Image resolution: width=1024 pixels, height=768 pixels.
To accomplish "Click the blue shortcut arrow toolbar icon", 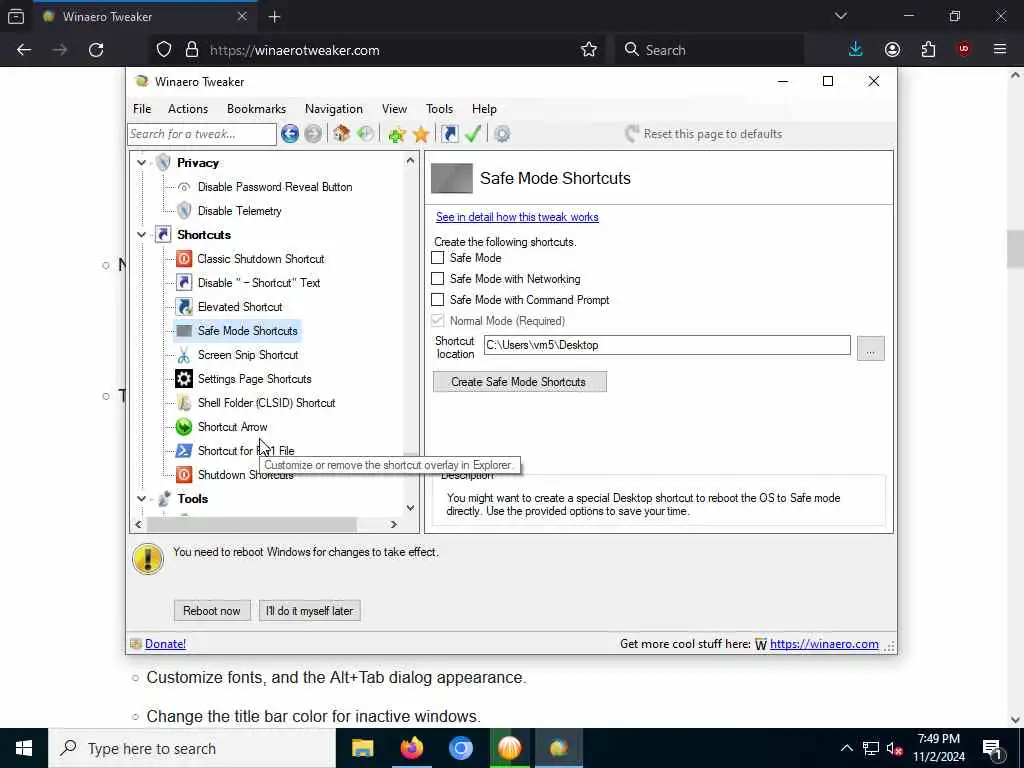I will [x=450, y=134].
